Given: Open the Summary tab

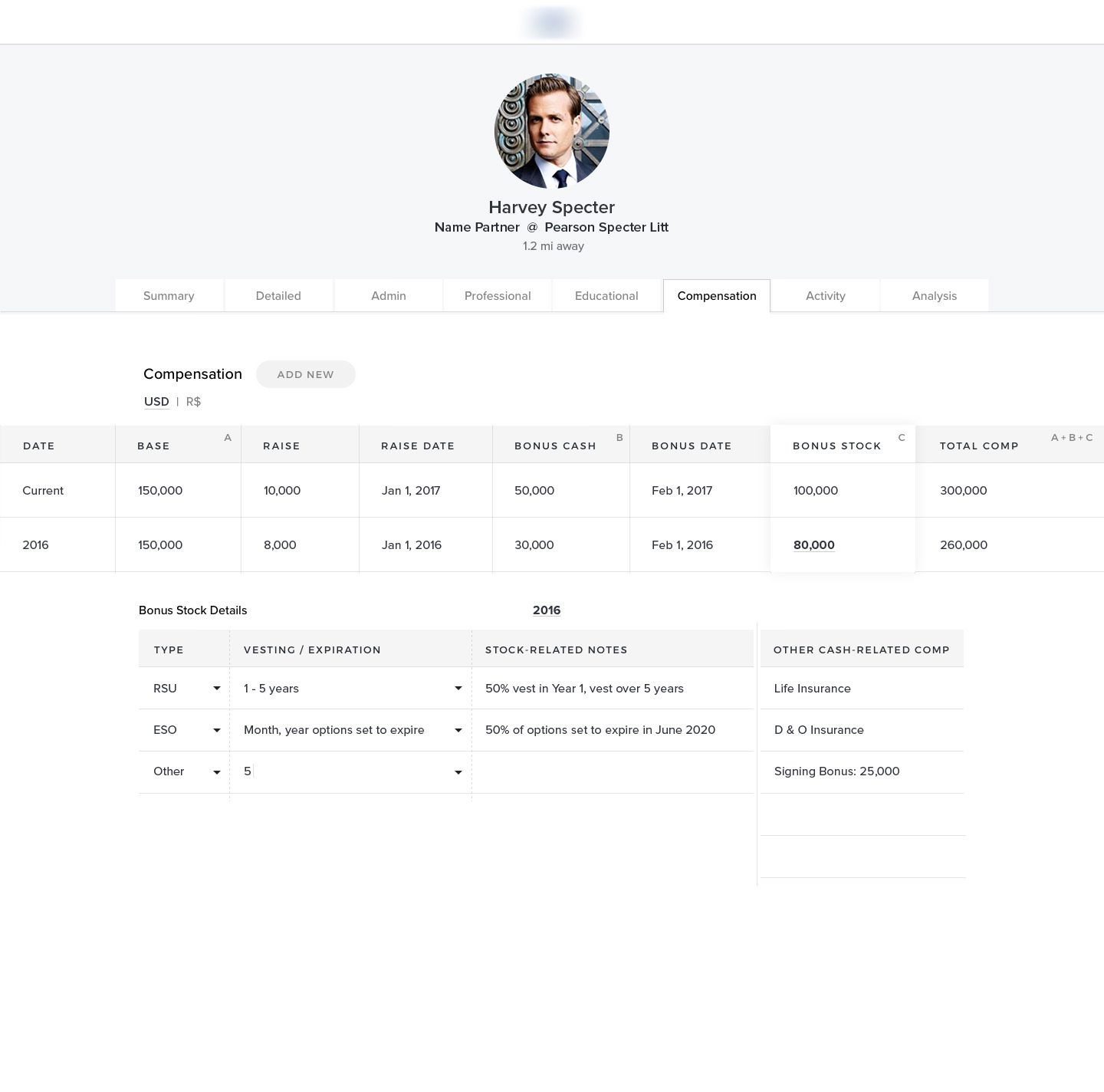Looking at the screenshot, I should pyautogui.click(x=169, y=296).
